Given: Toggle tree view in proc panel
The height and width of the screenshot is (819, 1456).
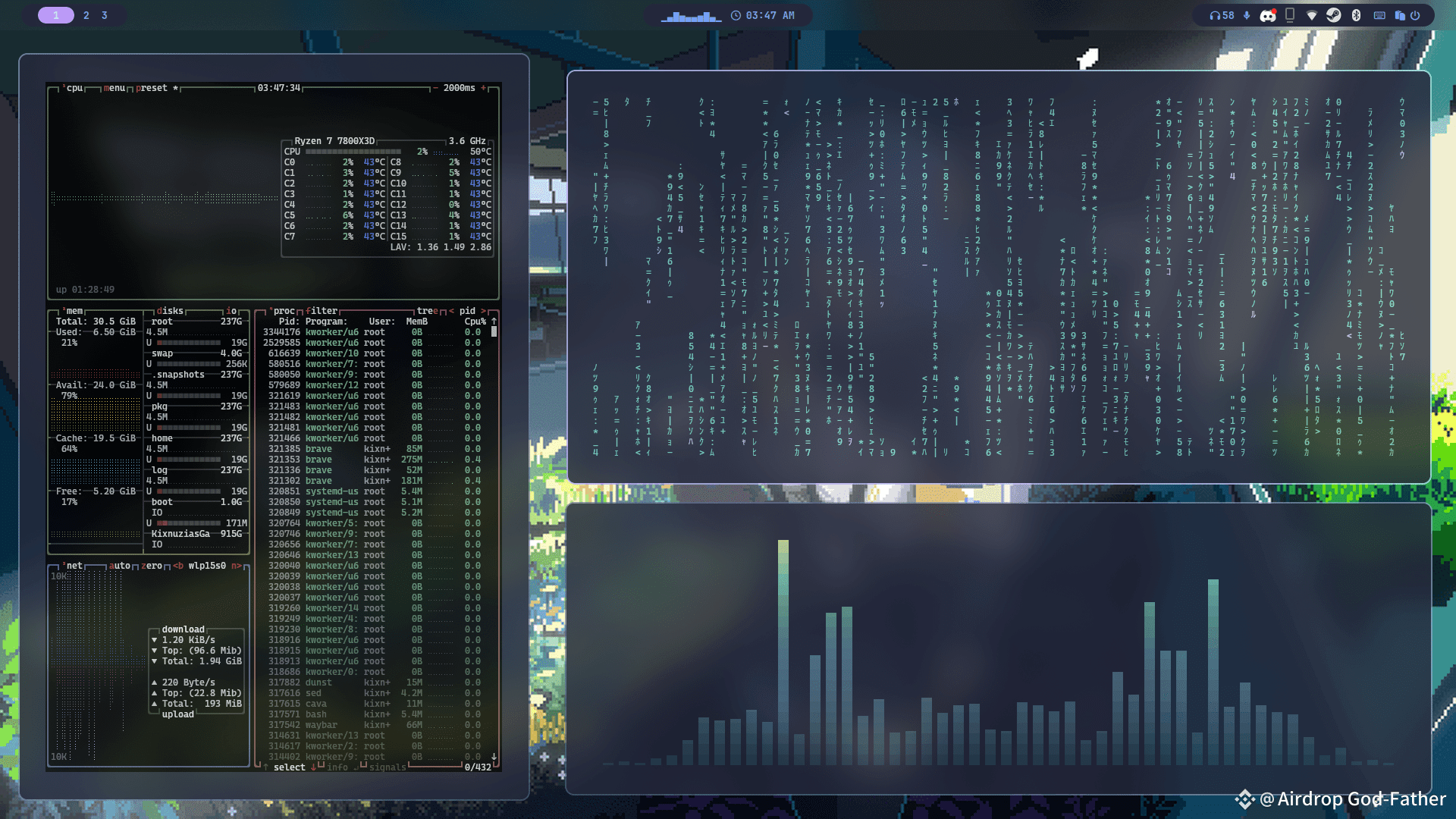Looking at the screenshot, I should pos(428,311).
